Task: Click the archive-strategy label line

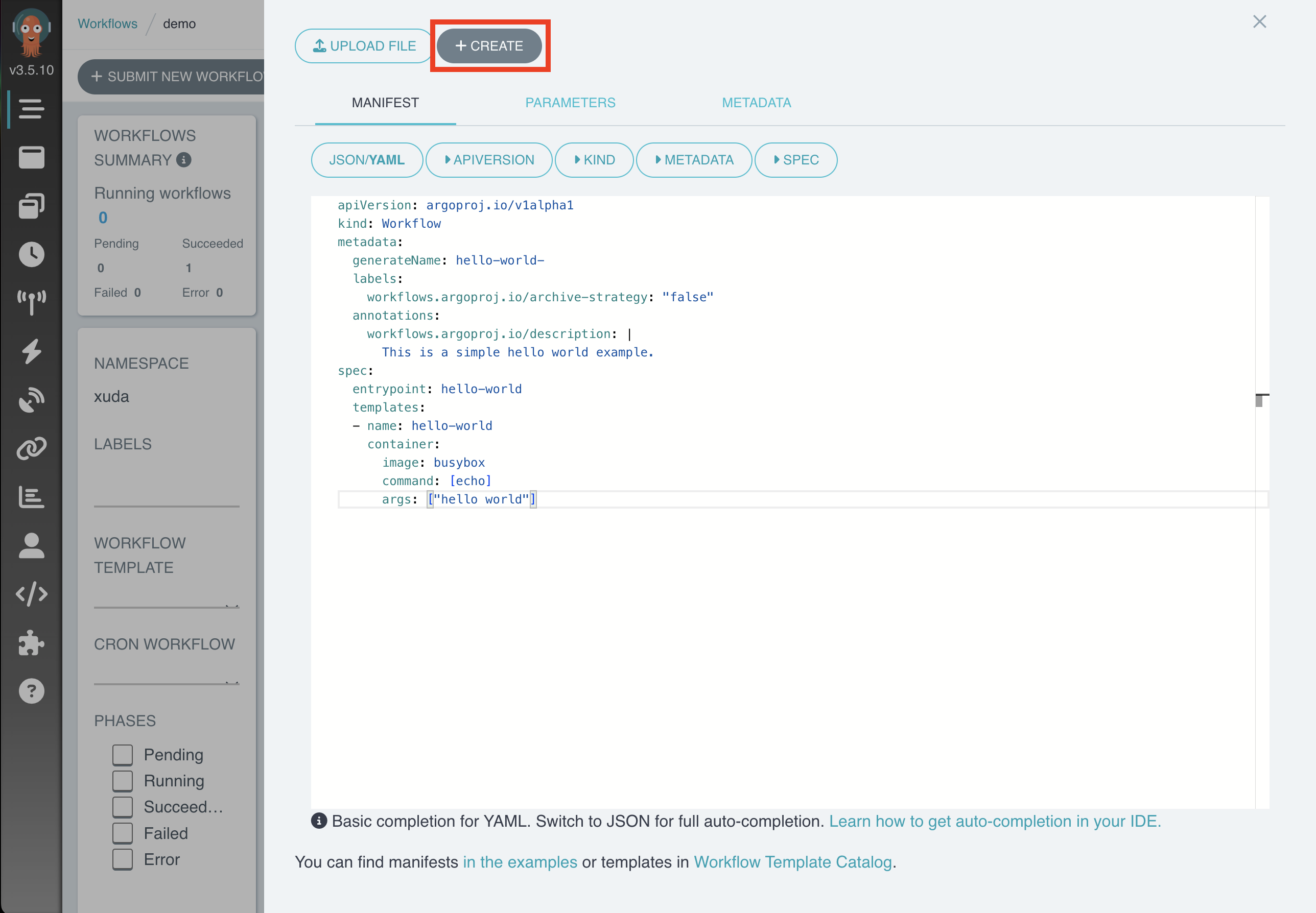Action: pyautogui.click(x=540, y=297)
